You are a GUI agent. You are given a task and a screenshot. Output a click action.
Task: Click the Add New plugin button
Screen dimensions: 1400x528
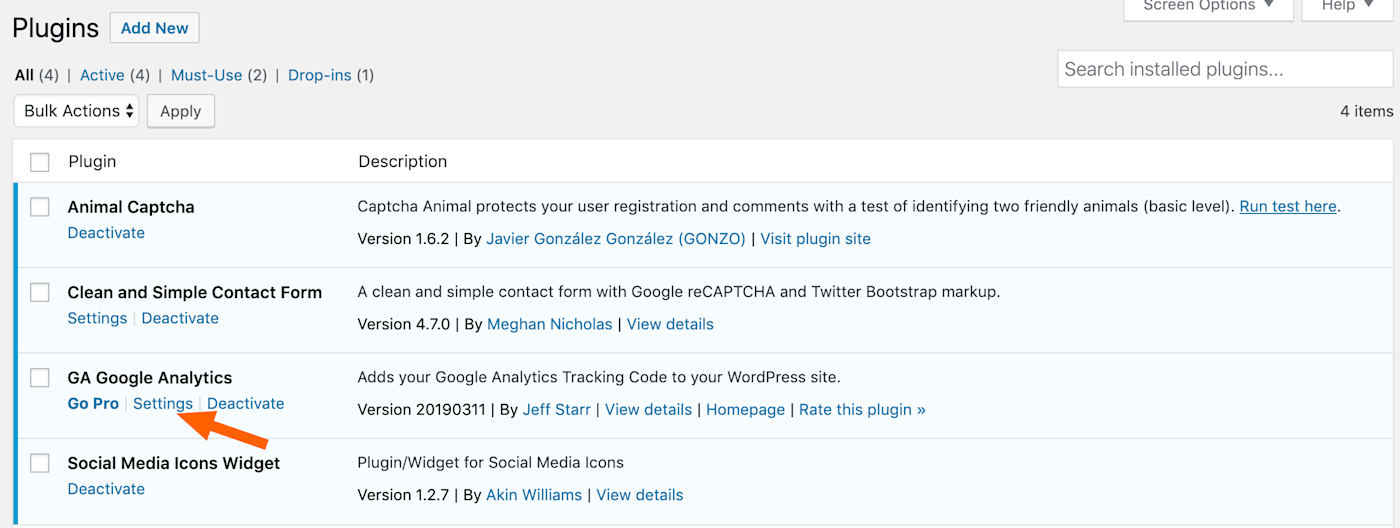pos(155,28)
